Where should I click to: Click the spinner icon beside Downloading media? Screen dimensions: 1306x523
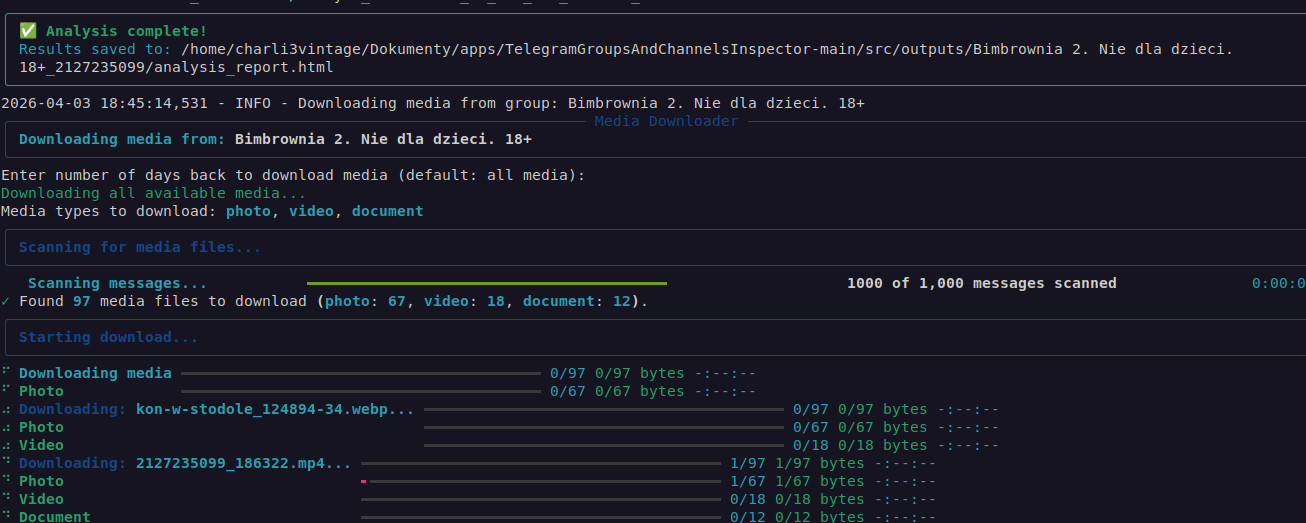pos(6,373)
